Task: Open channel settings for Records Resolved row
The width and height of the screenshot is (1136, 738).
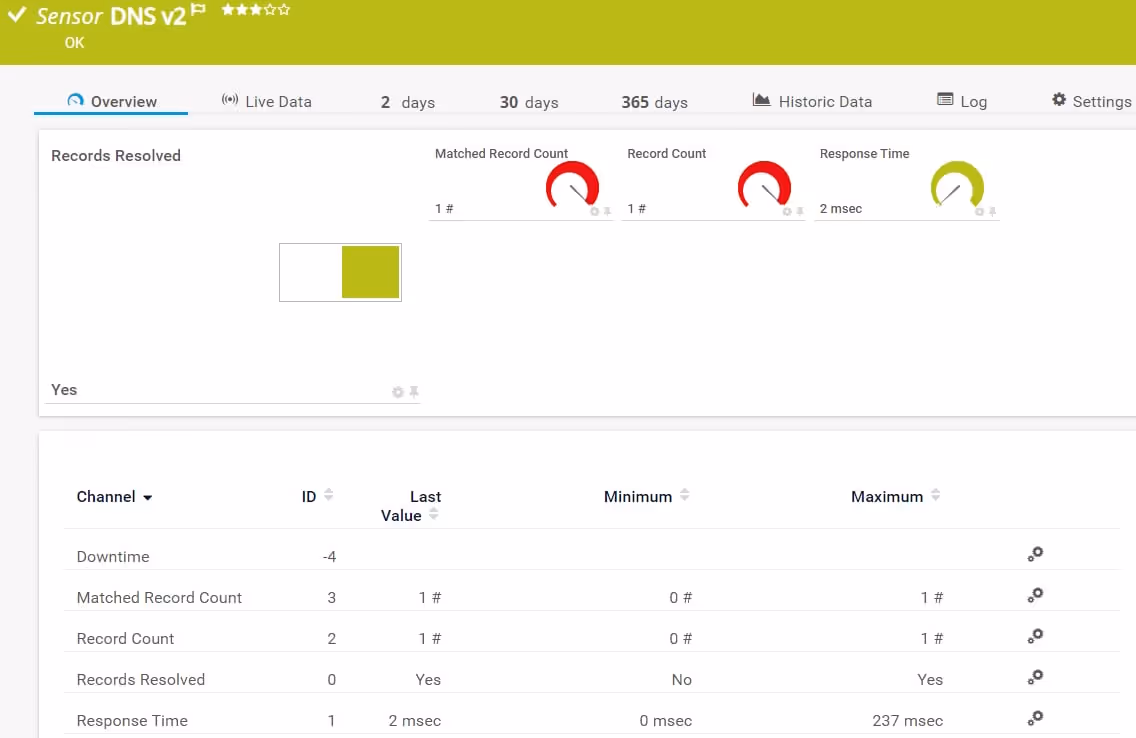Action: tap(1036, 677)
